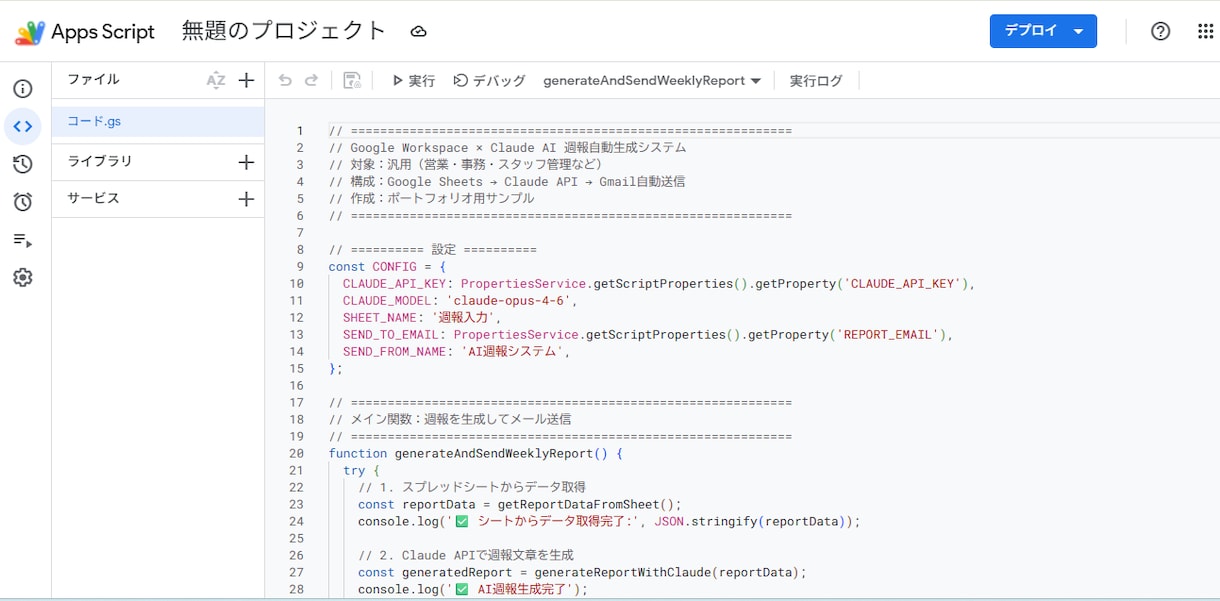1220x601 pixels.
Task: Add a library with plus icon
Action: click(x=247, y=162)
